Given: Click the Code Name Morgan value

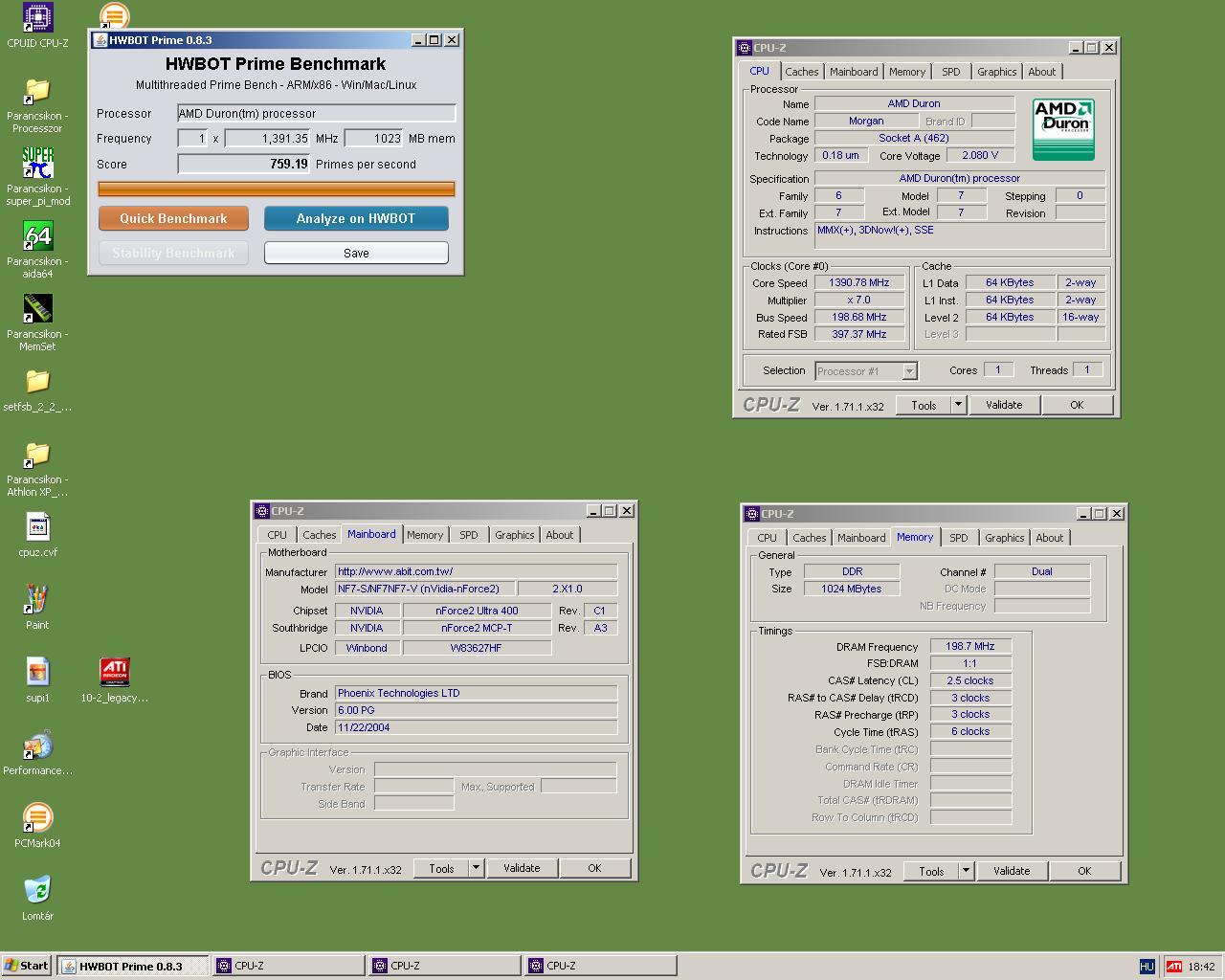Looking at the screenshot, I should click(x=866, y=121).
